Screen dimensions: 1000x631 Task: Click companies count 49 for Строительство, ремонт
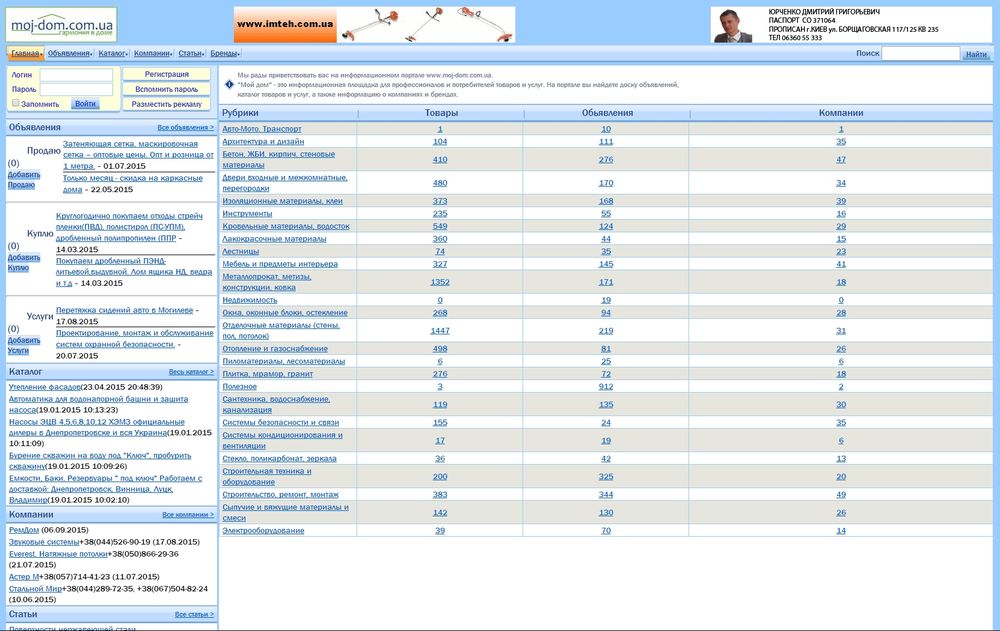841,494
